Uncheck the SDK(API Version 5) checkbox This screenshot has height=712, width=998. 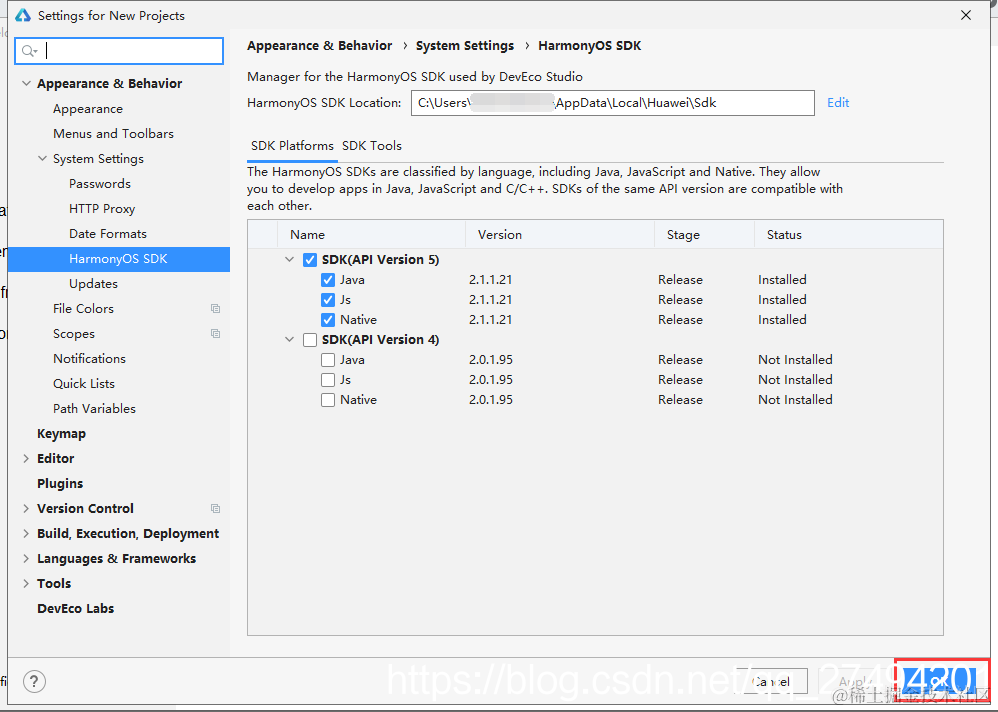click(x=310, y=260)
